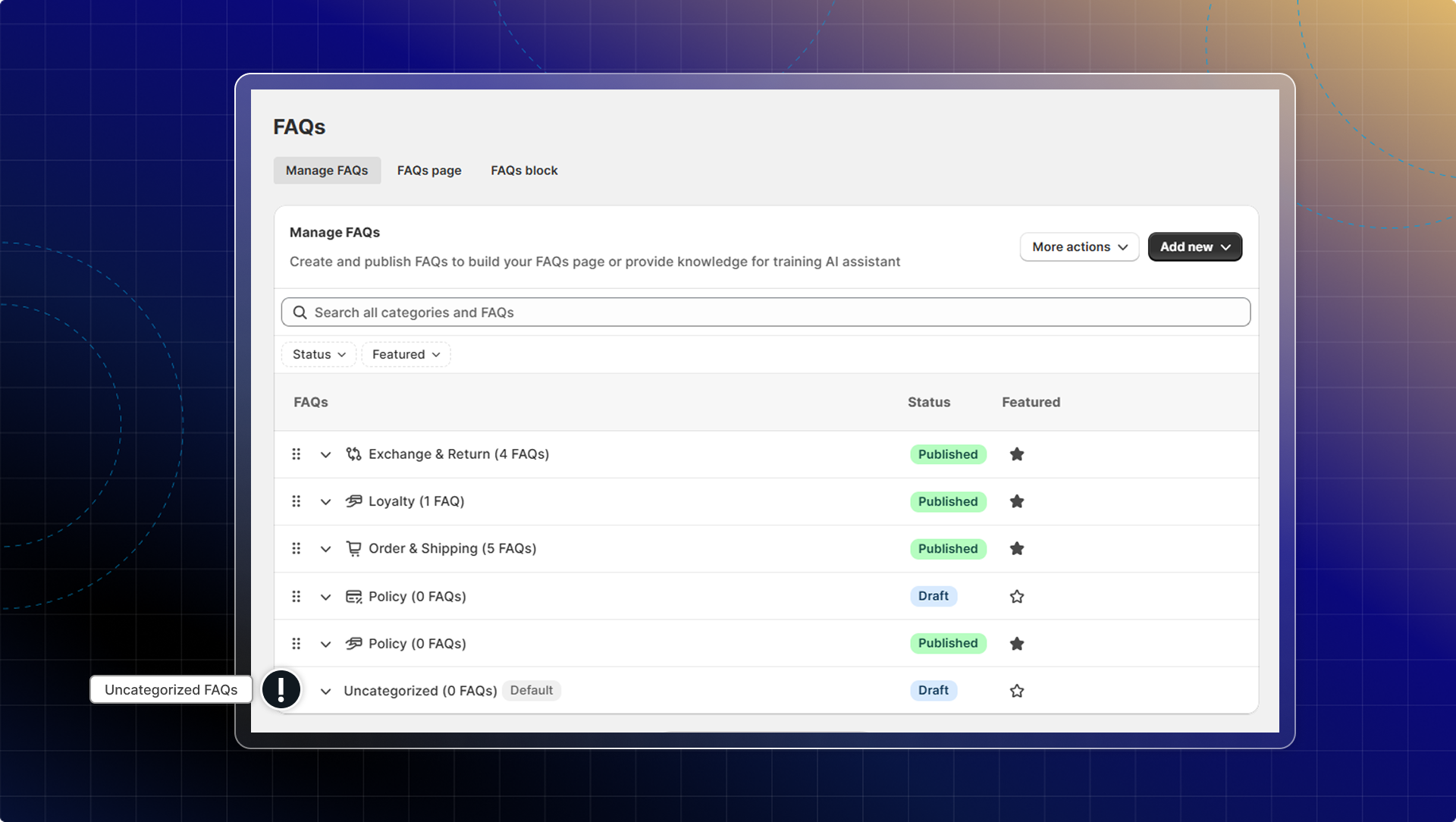
Task: Open the More actions menu
Action: point(1079,247)
